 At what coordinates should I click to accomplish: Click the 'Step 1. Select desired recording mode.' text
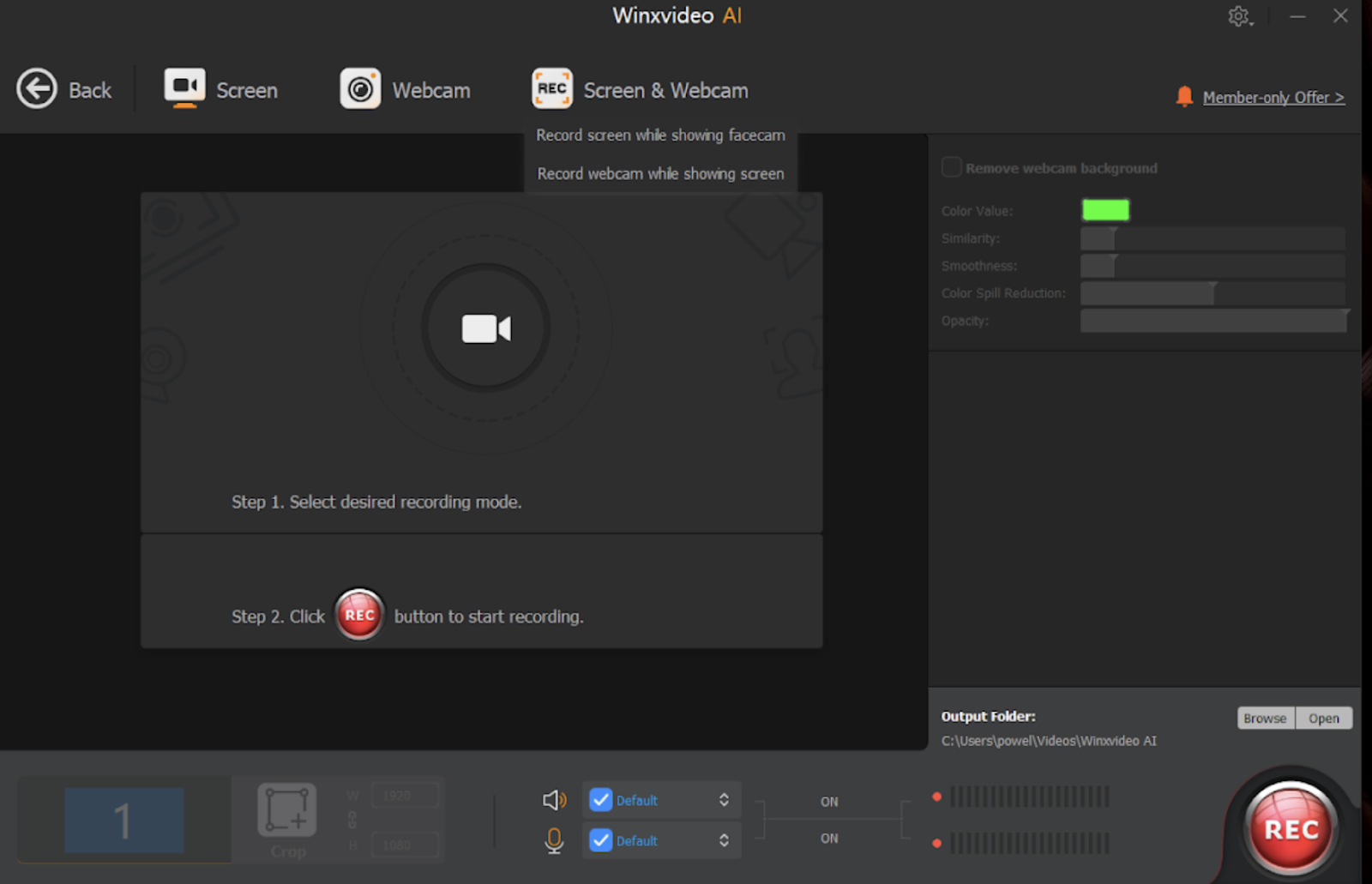pos(376,502)
